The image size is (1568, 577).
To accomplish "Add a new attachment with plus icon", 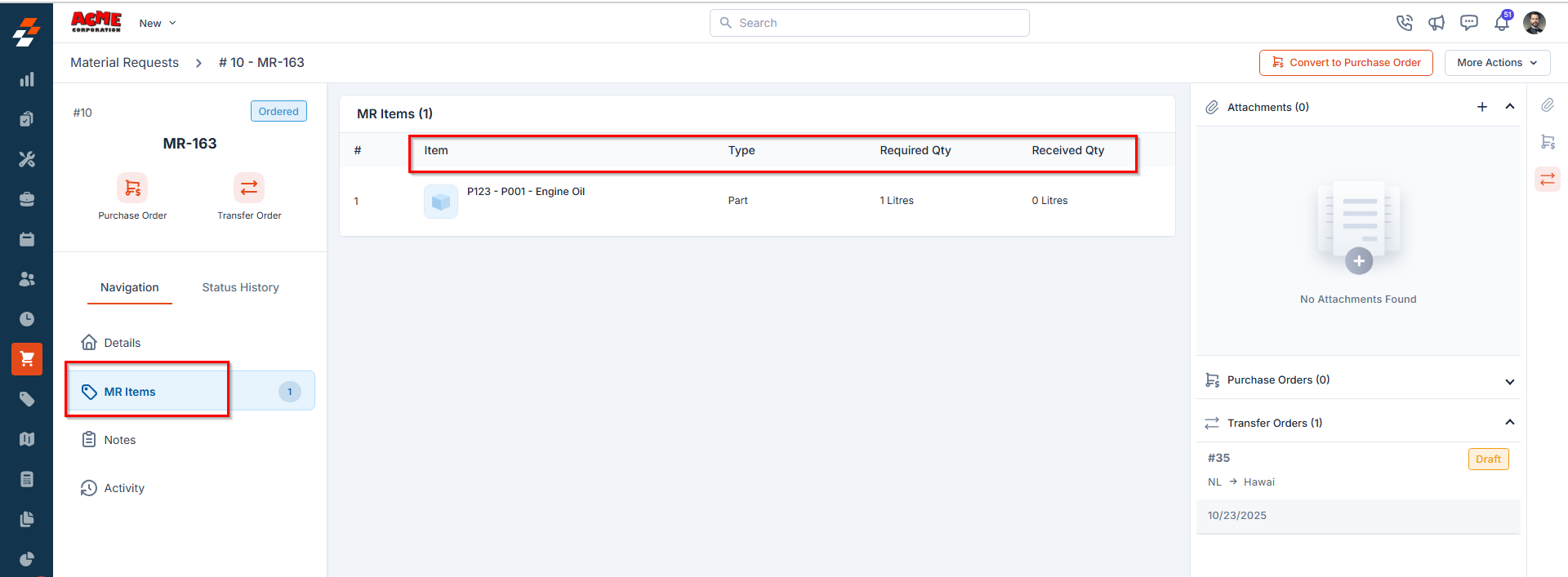I will click(1482, 107).
